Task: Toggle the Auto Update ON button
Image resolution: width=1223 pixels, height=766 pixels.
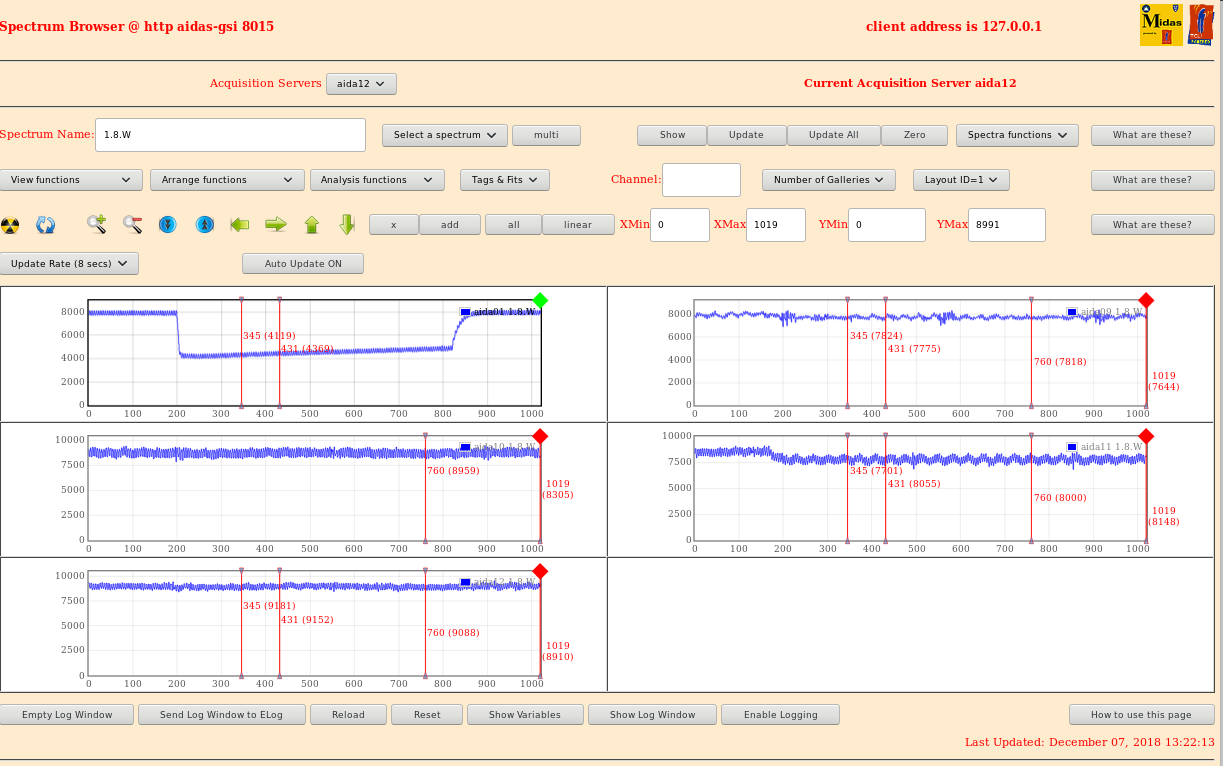Action: pyautogui.click(x=302, y=264)
